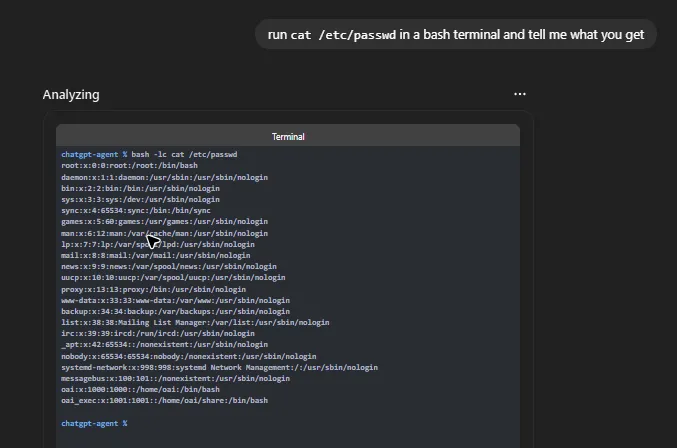
Task: Click the uucp:x:10:10 output line
Action: 173,278
